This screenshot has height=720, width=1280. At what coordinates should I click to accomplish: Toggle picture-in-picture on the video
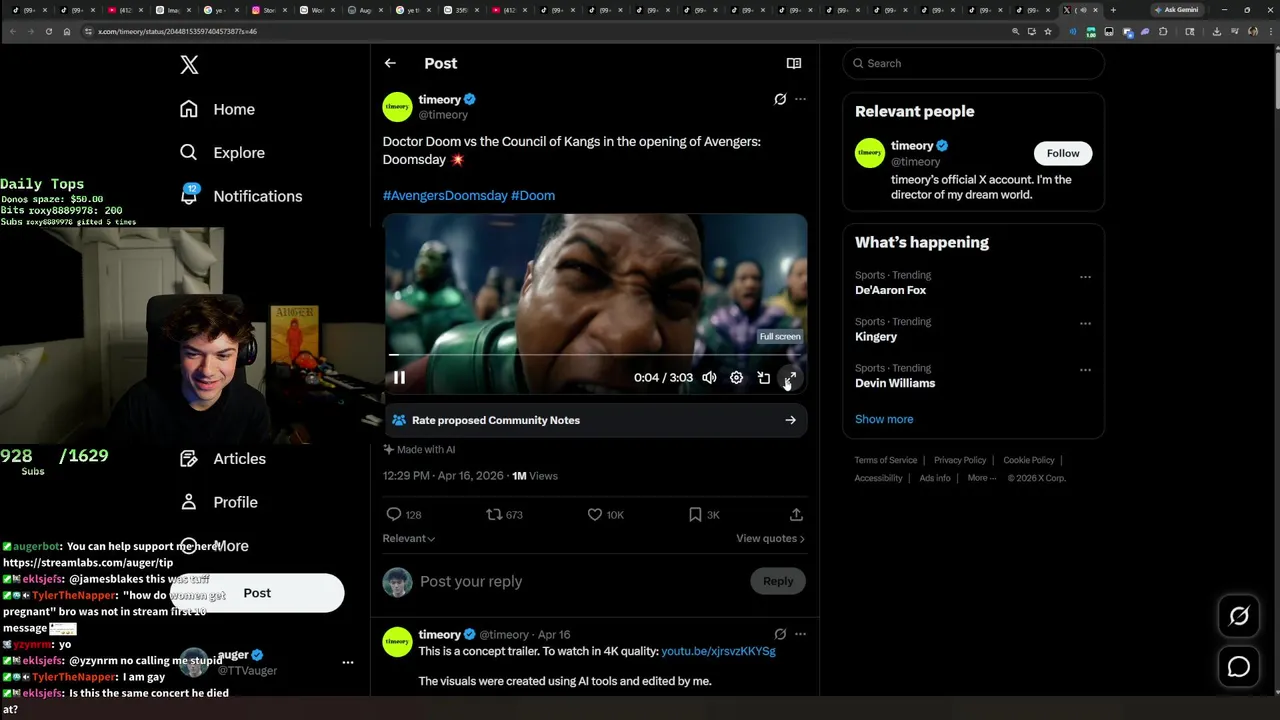coord(763,377)
